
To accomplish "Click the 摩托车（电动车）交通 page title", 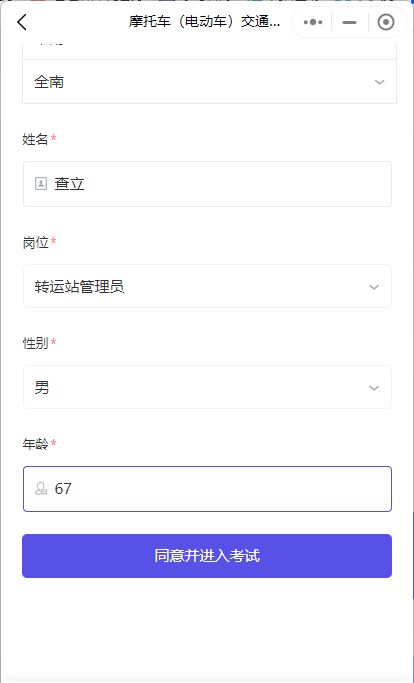I will (x=204, y=21).
